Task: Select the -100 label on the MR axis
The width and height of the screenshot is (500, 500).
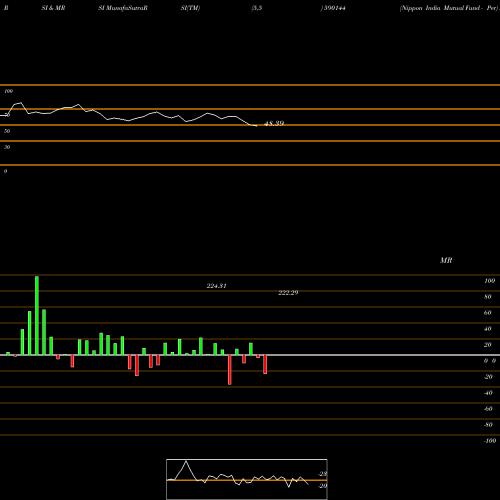Action: (490, 441)
